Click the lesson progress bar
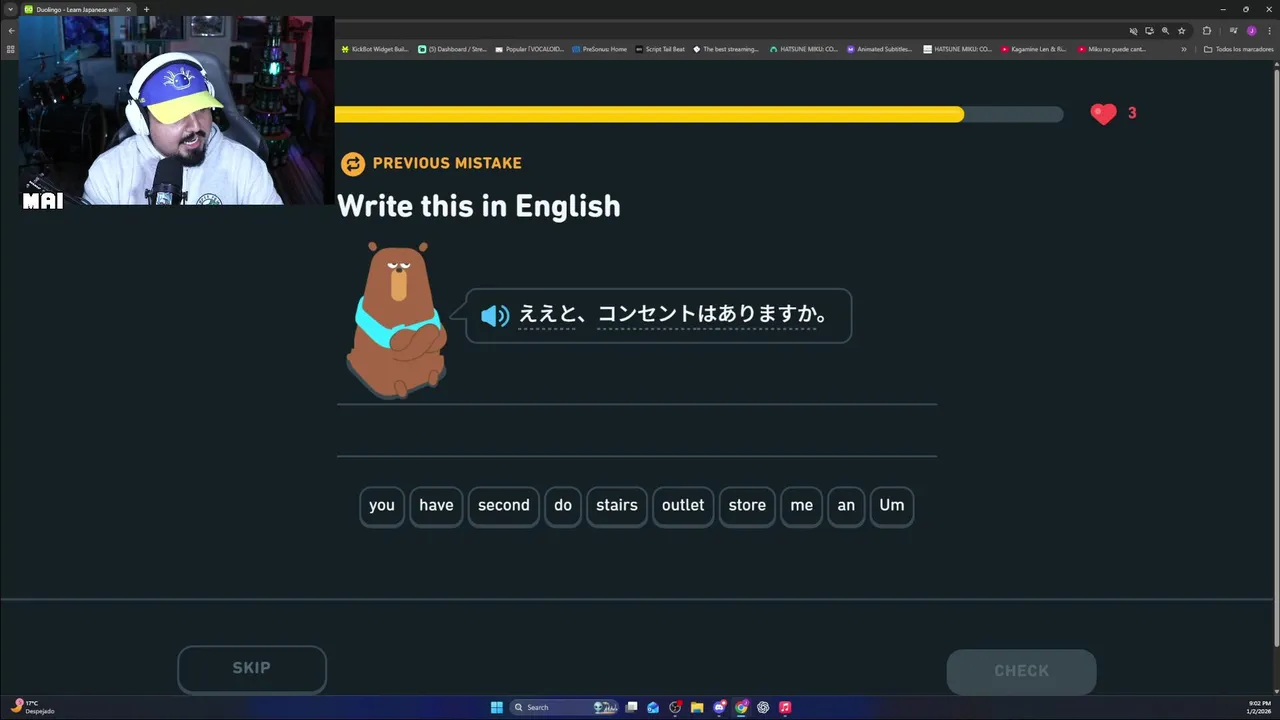 (699, 115)
